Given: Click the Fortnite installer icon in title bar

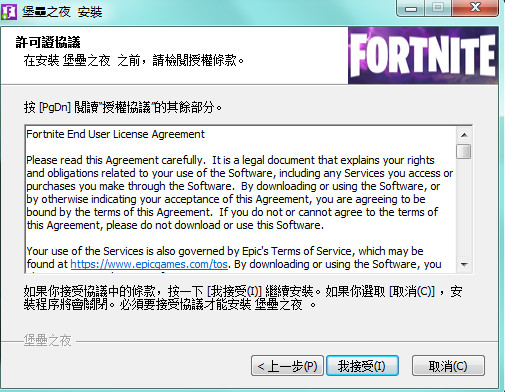Looking at the screenshot, I should tap(9, 12).
